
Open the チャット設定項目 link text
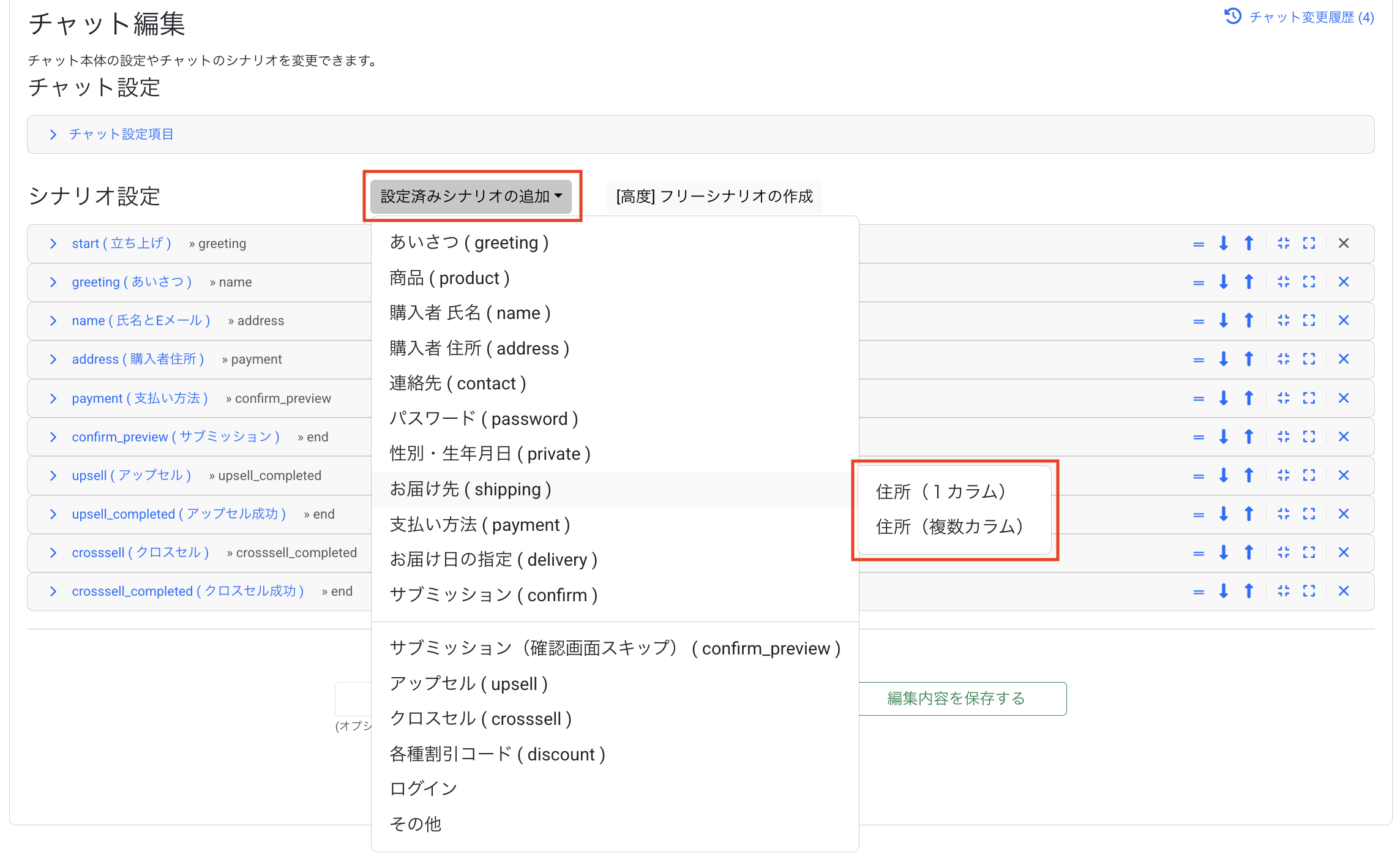click(x=121, y=134)
